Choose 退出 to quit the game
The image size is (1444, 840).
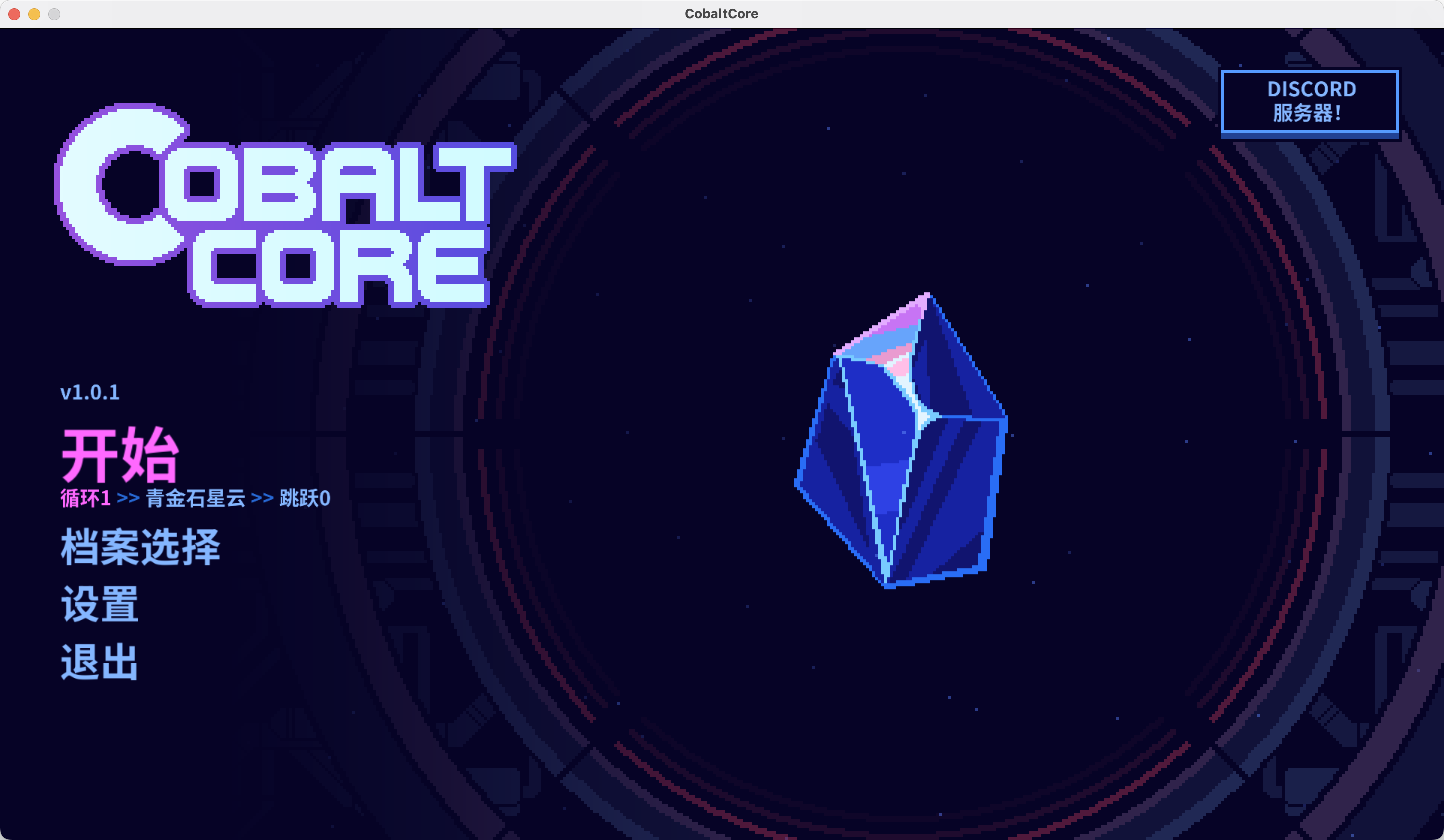[100, 661]
